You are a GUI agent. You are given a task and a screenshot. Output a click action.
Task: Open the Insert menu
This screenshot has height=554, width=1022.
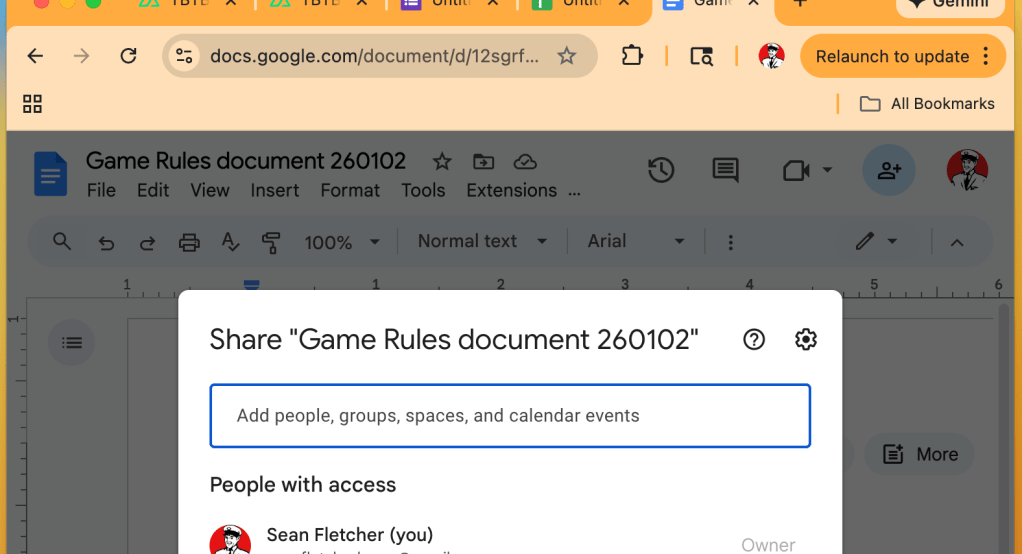tap(275, 190)
